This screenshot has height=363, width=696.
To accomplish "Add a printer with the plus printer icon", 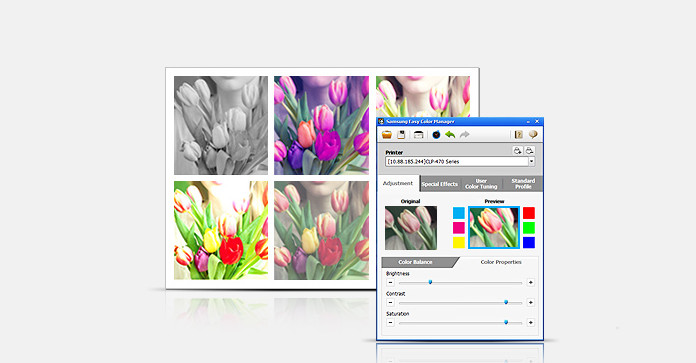I will (518, 150).
